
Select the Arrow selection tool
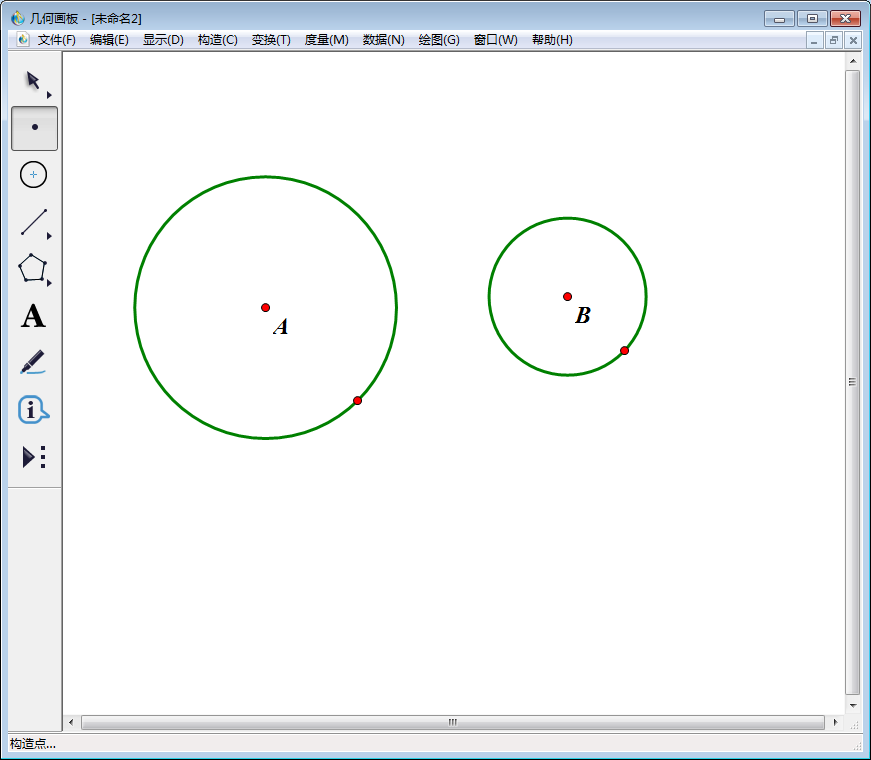(x=33, y=81)
